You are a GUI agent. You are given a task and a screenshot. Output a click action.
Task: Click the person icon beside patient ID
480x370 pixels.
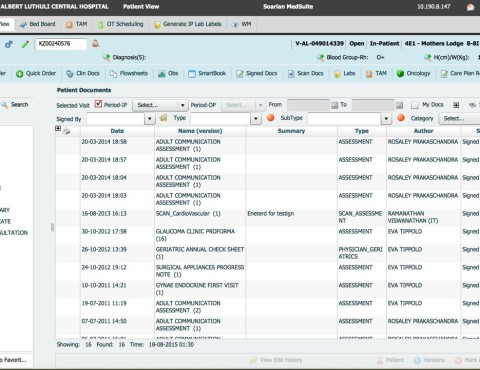[96, 43]
